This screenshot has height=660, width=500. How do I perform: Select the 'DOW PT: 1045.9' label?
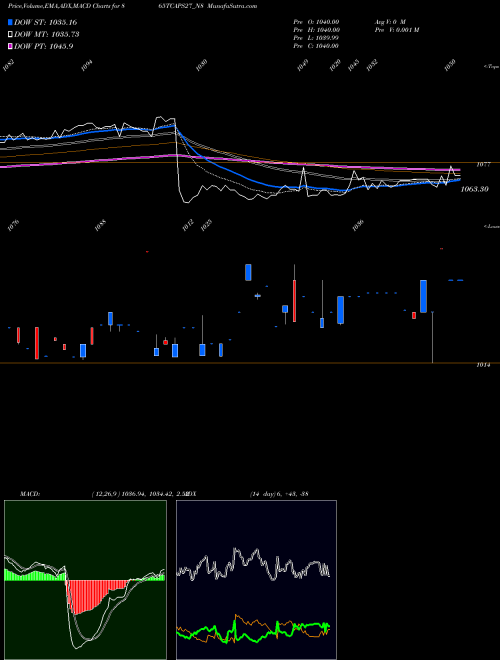point(44,46)
